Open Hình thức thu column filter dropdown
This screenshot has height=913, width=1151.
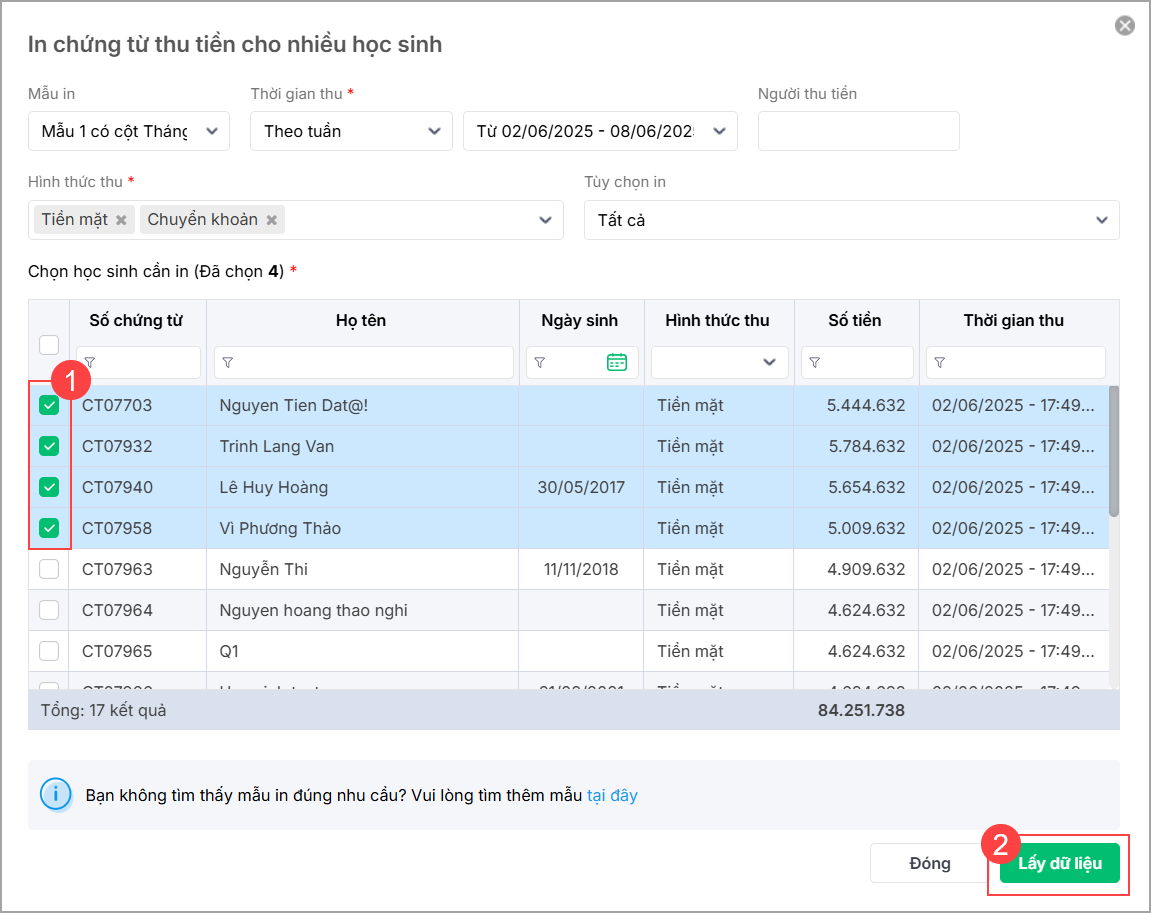tap(719, 363)
